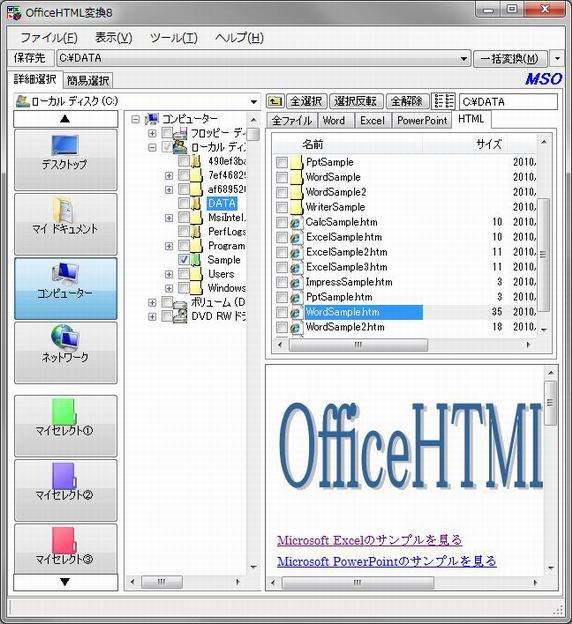The image size is (572, 624).
Task: Tick the checkbox beside WordSample.htm
Action: click(x=282, y=312)
